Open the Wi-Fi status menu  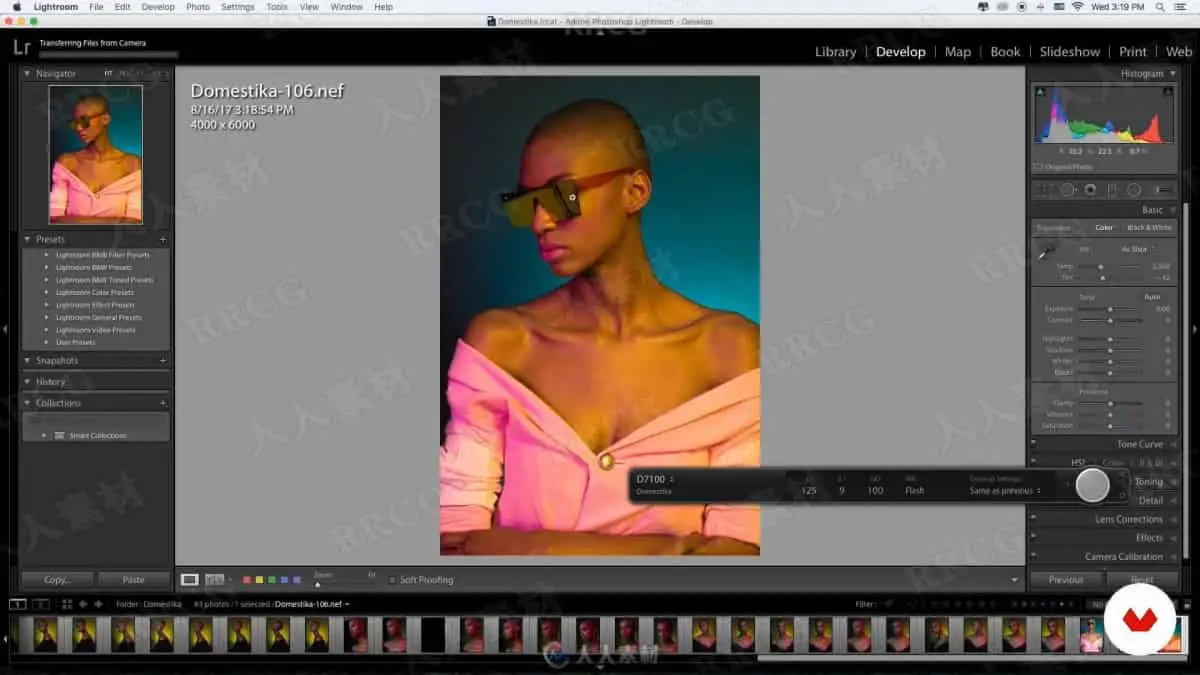pyautogui.click(x=1077, y=7)
